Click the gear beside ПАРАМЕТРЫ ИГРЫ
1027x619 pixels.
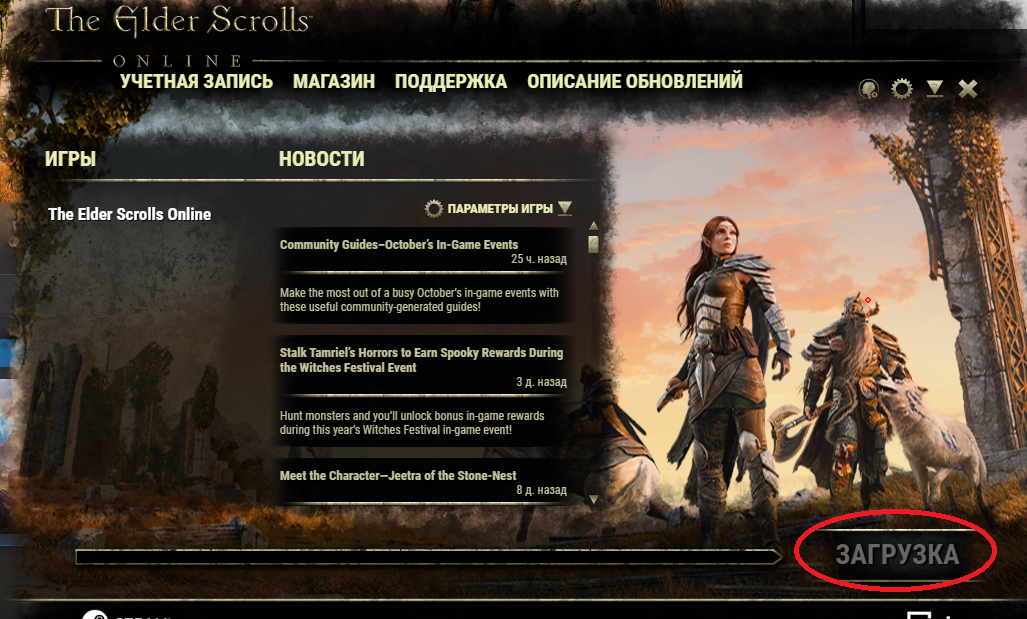(434, 209)
